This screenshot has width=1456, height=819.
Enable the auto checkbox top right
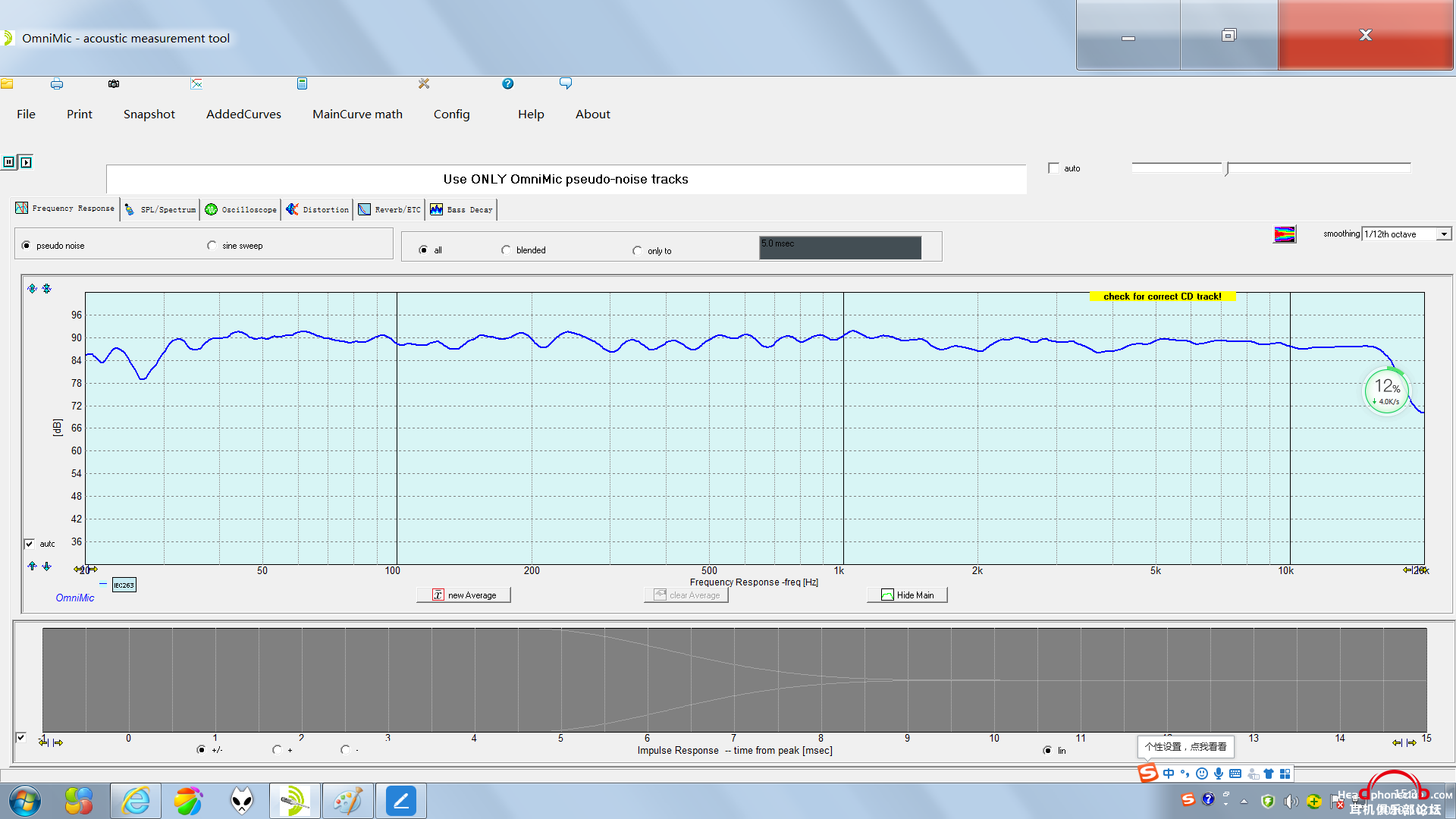1053,167
